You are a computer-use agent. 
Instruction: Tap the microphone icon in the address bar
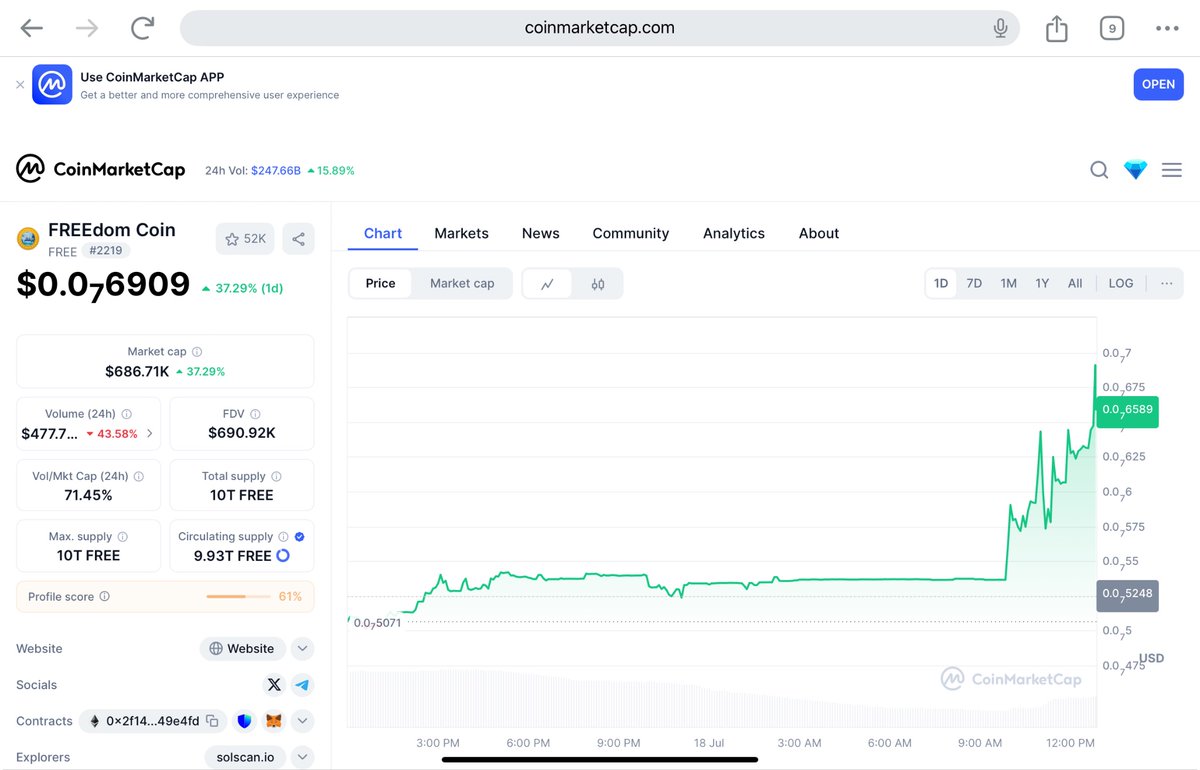coord(1000,28)
